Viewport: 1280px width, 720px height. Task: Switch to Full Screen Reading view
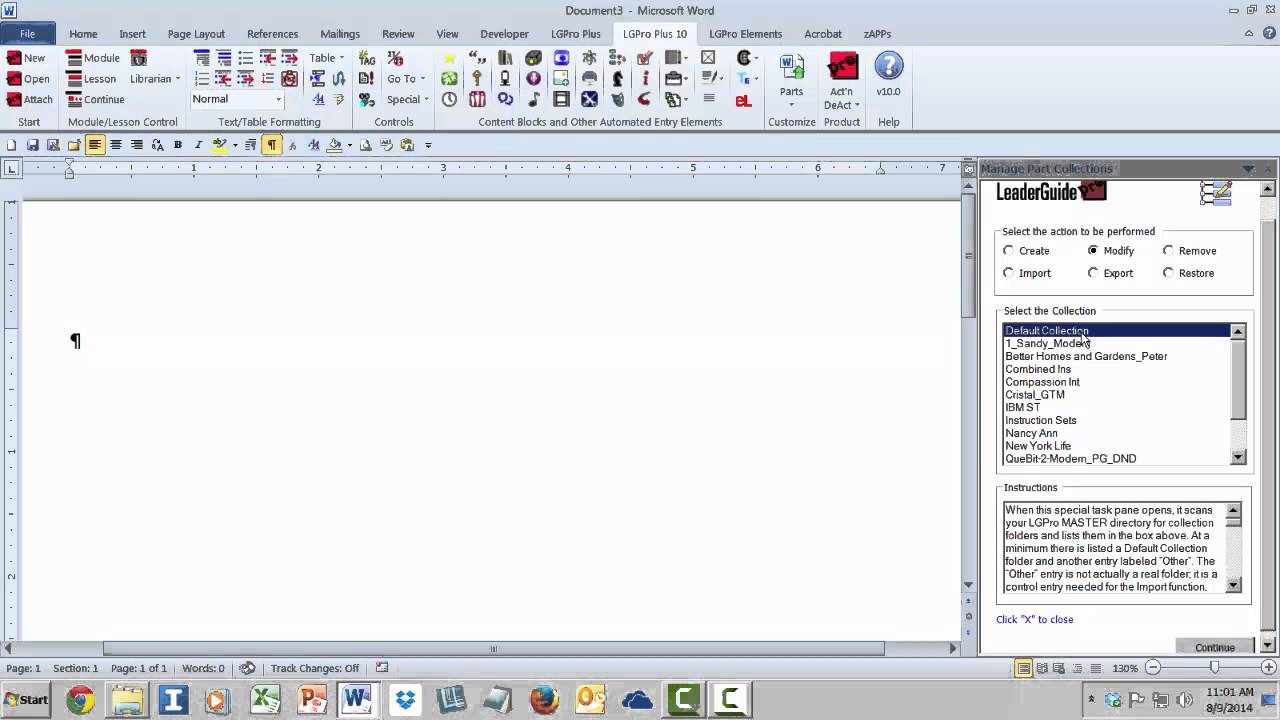[1042, 668]
